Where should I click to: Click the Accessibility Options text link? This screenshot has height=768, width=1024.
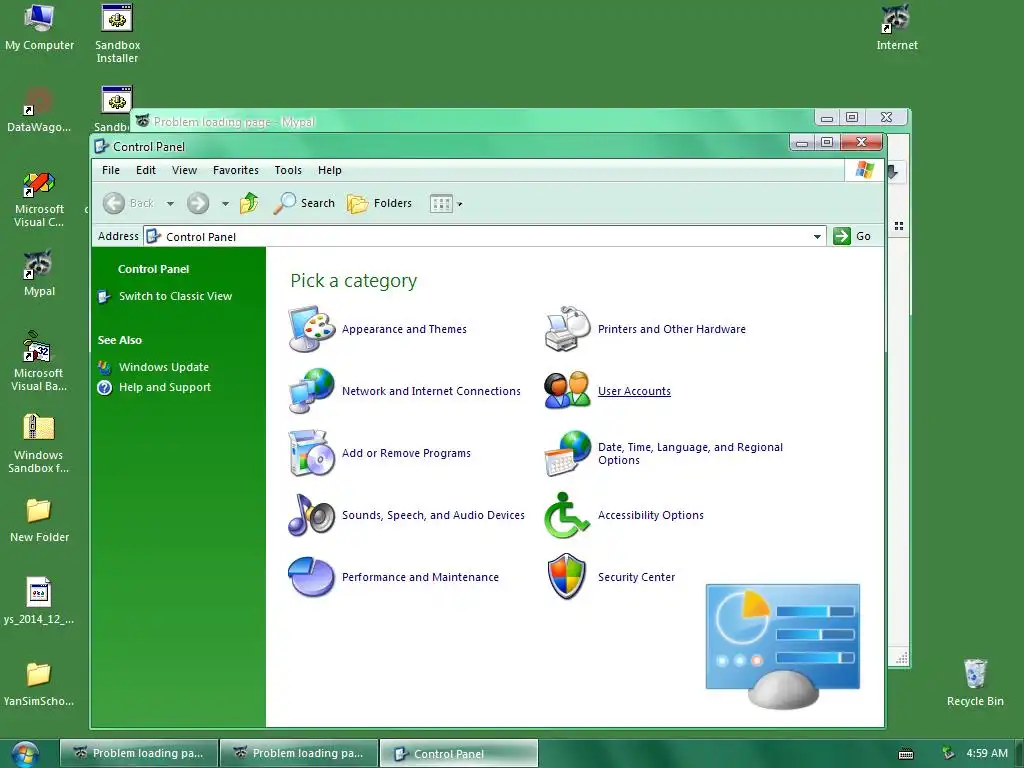(650, 515)
